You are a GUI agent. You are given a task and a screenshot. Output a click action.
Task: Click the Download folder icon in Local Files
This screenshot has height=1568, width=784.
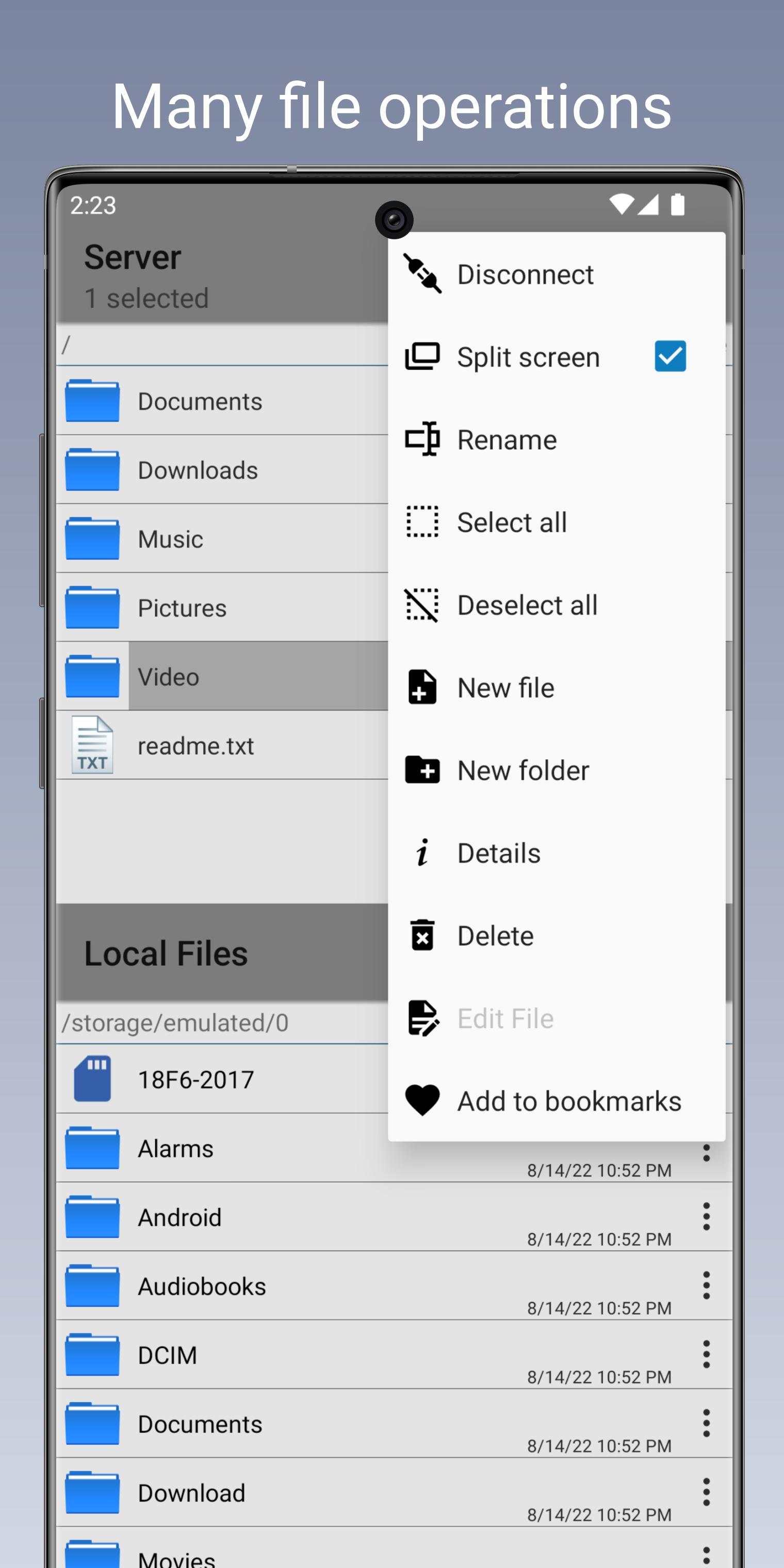click(x=92, y=1493)
